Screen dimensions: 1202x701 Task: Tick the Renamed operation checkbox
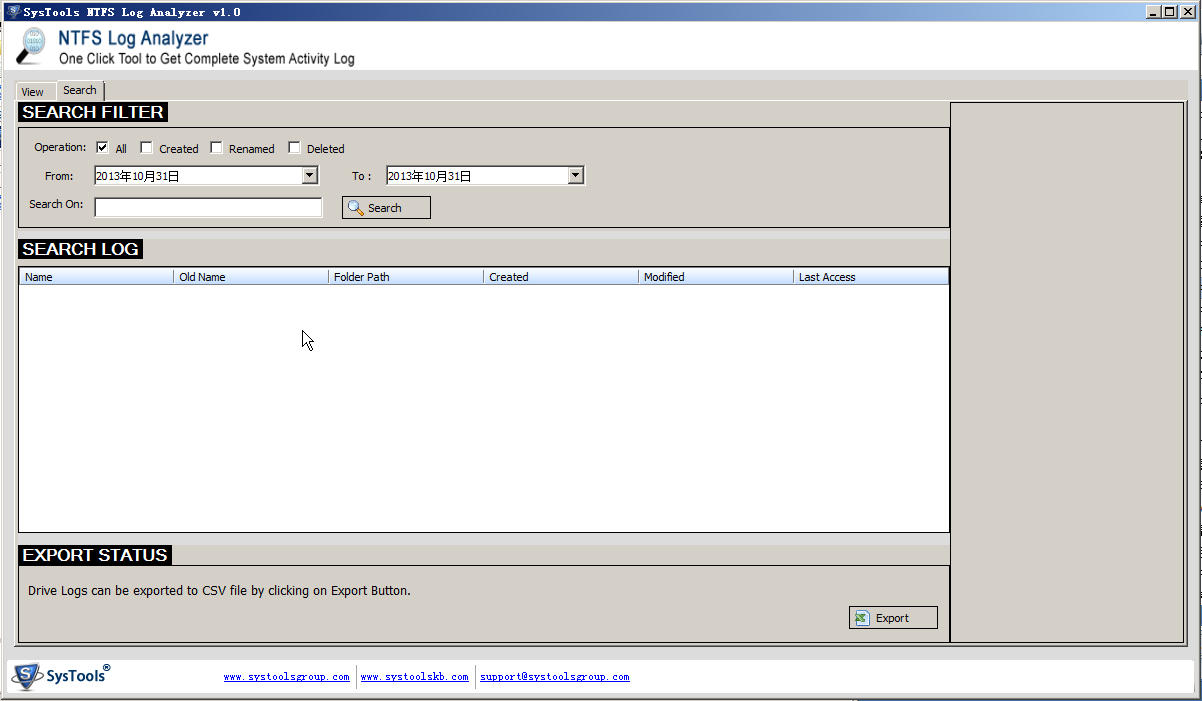(216, 148)
